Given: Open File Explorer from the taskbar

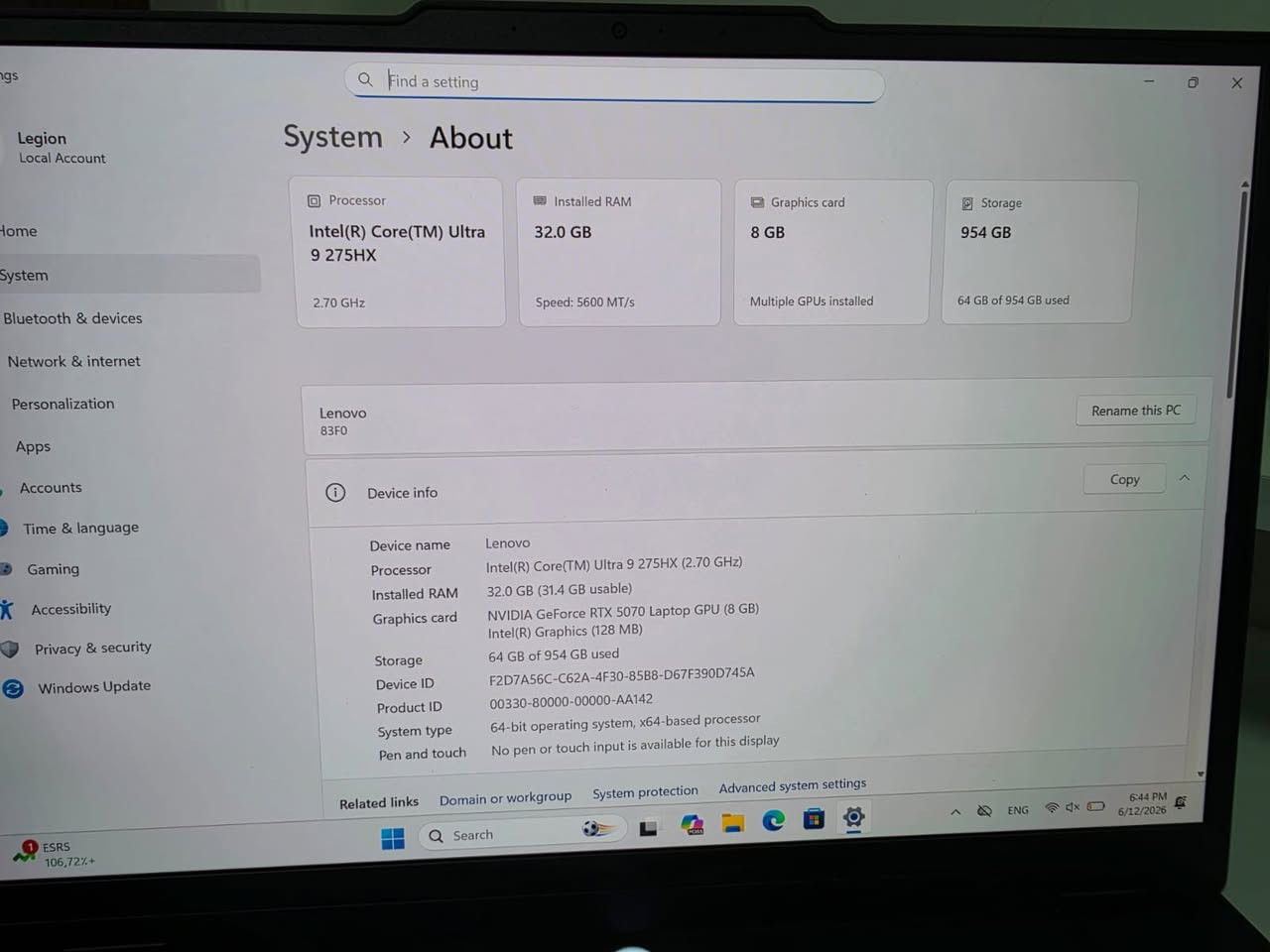Looking at the screenshot, I should click(x=732, y=822).
